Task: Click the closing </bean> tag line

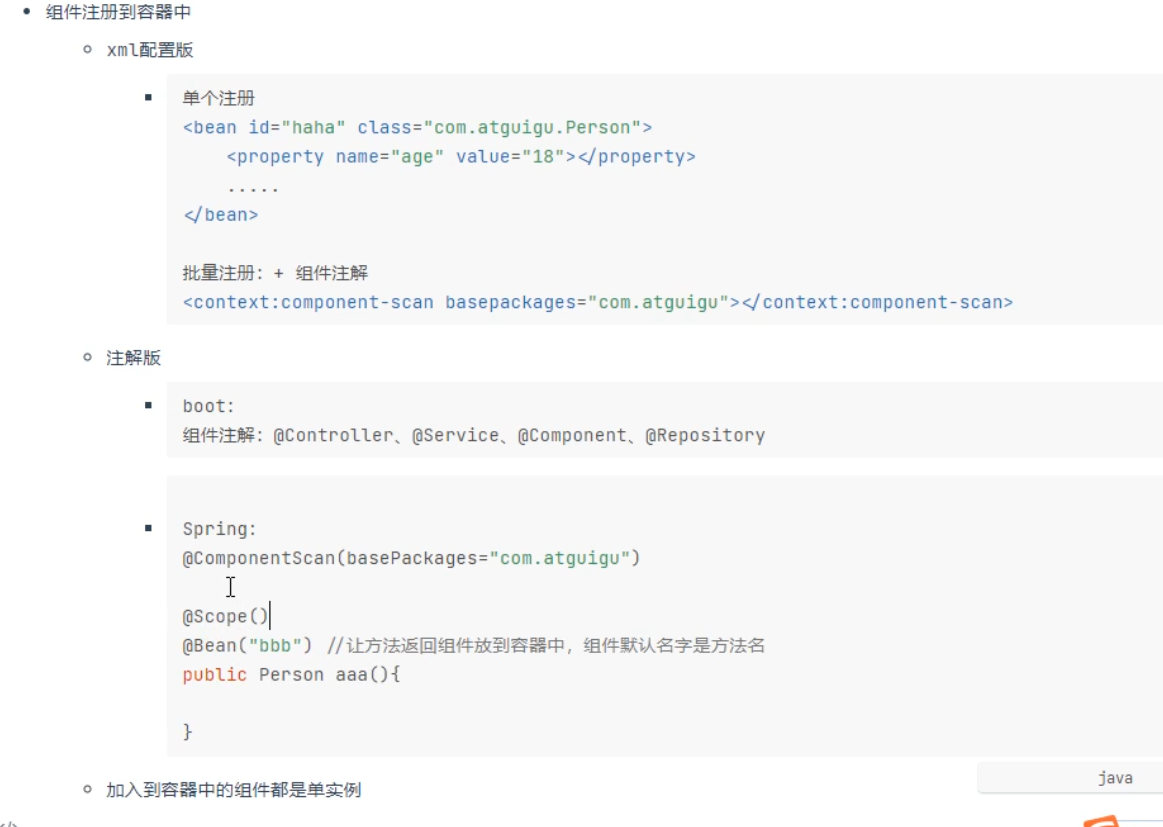Action: (x=220, y=214)
